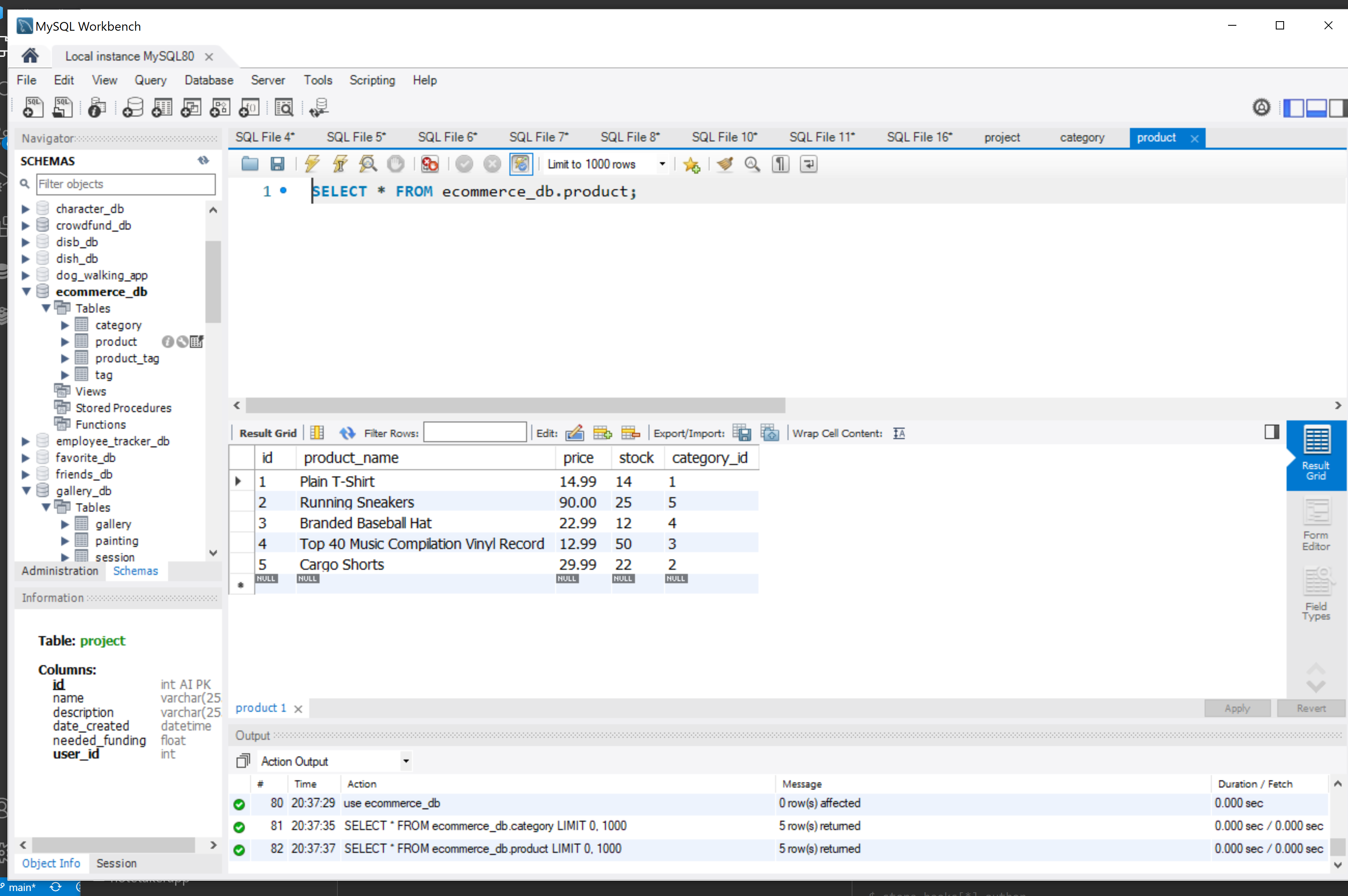The width and height of the screenshot is (1348, 896).
Task: Click the home screen icon
Action: (30, 56)
